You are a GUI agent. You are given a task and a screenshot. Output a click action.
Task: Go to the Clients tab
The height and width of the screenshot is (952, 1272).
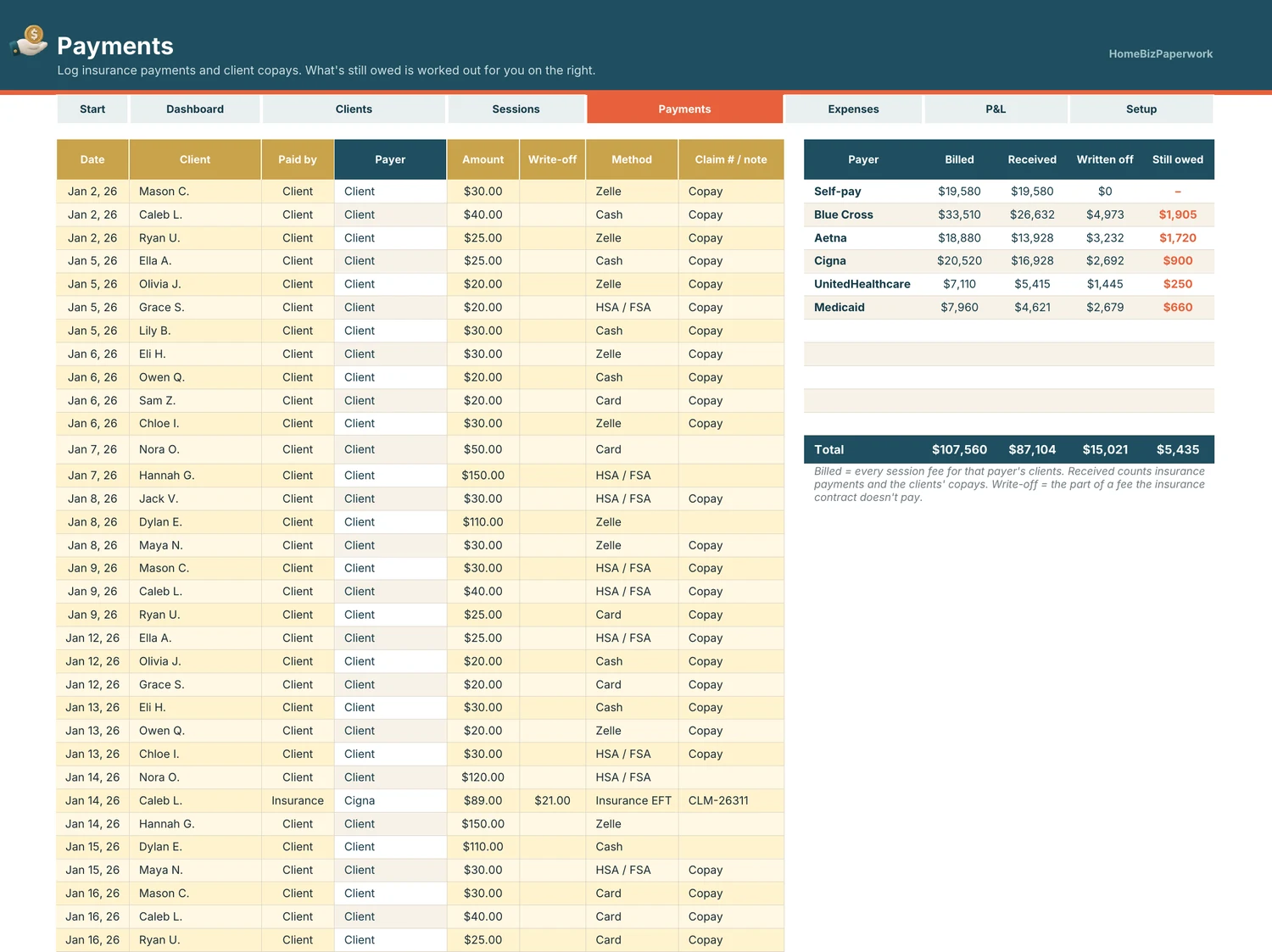(354, 109)
